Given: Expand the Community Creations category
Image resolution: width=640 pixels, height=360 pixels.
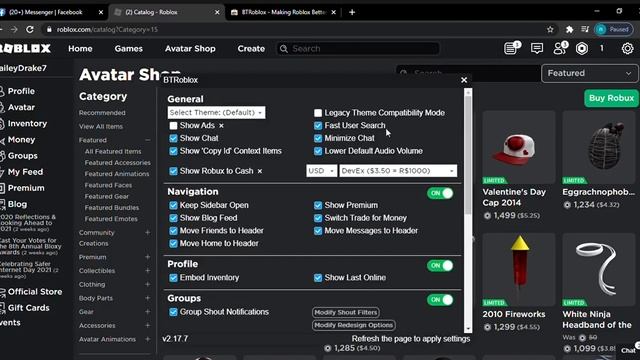Looking at the screenshot, I should pyautogui.click(x=148, y=233).
